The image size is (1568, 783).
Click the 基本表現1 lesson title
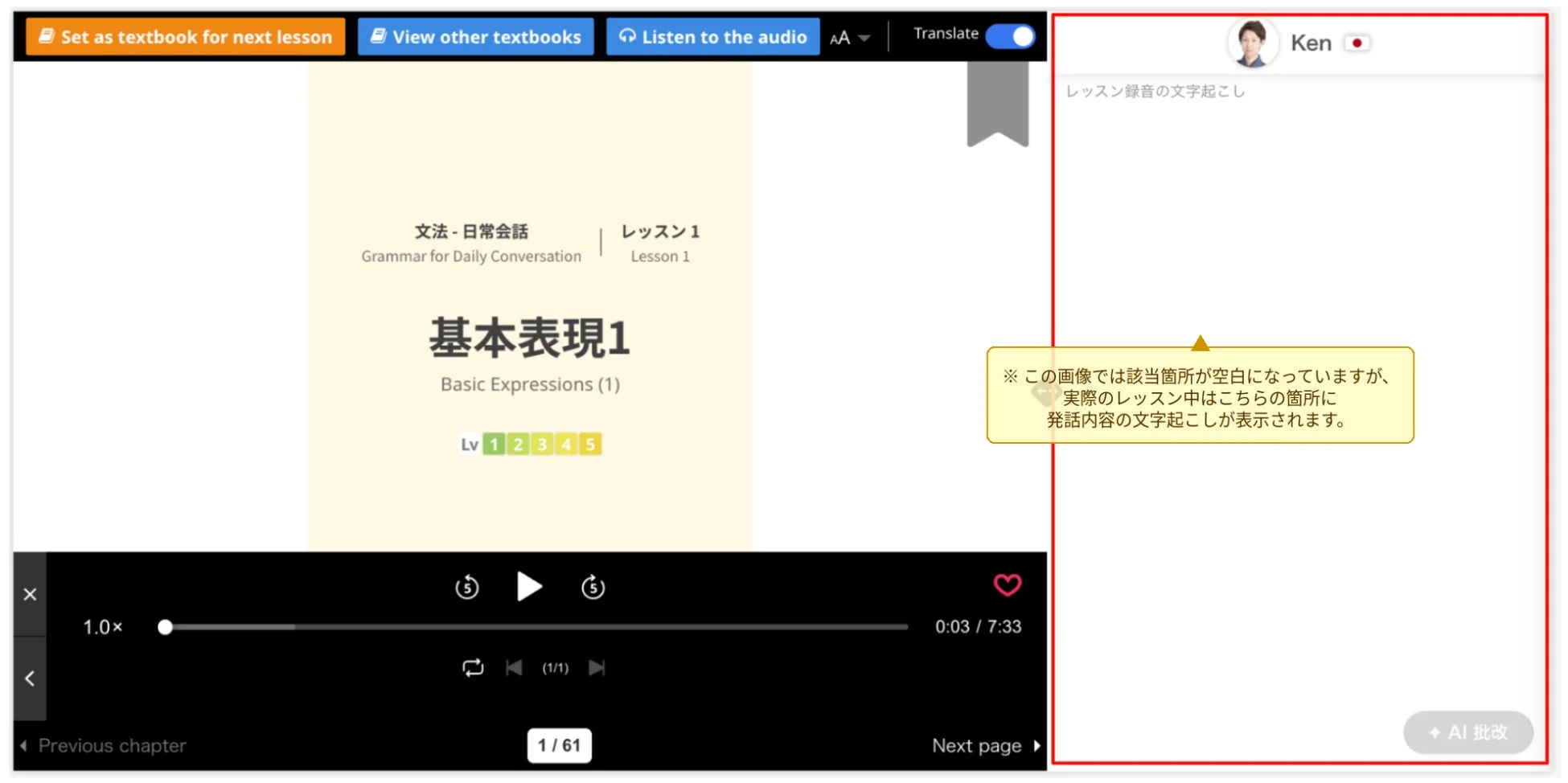click(x=529, y=338)
